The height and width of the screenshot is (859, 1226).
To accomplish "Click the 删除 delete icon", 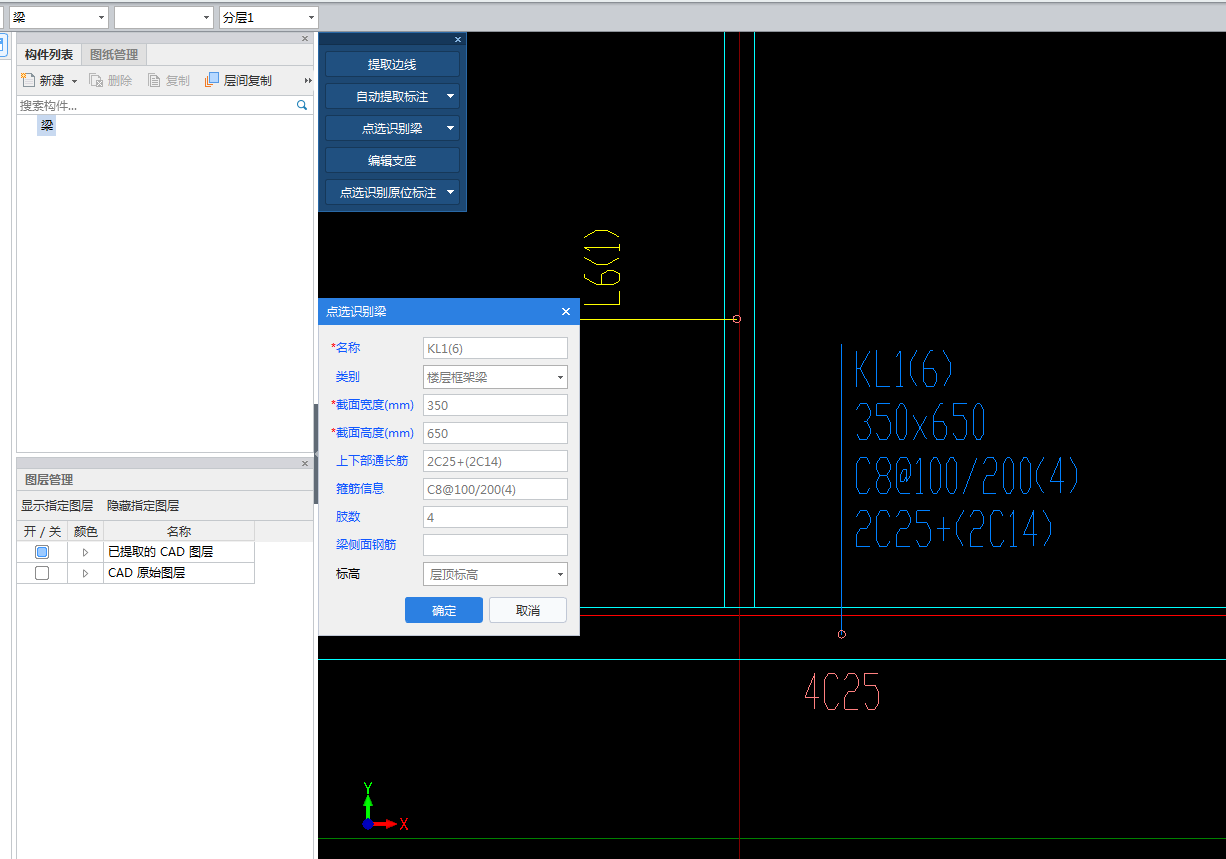I will coord(96,80).
